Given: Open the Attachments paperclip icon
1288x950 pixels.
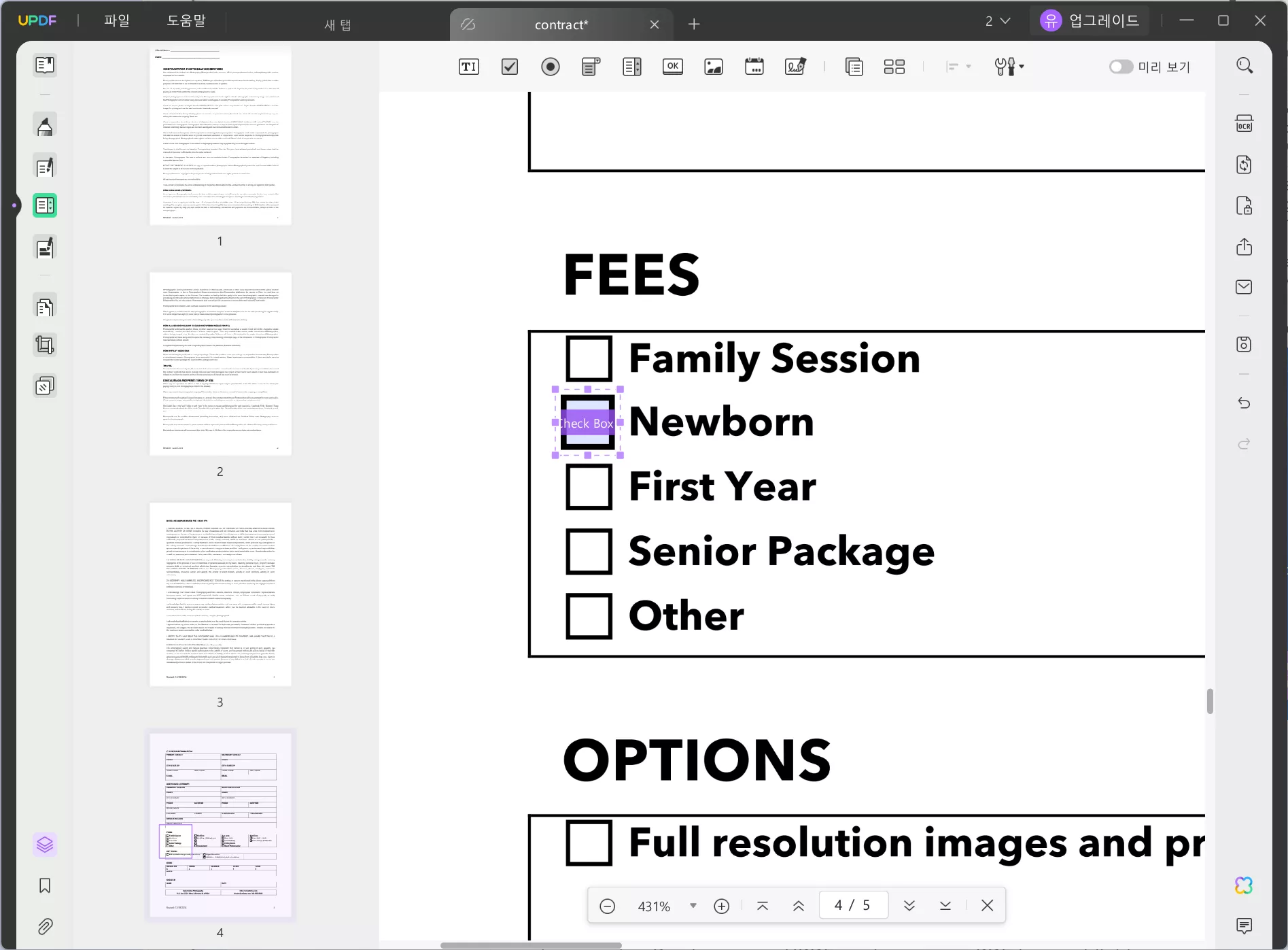Looking at the screenshot, I should tap(45, 926).
